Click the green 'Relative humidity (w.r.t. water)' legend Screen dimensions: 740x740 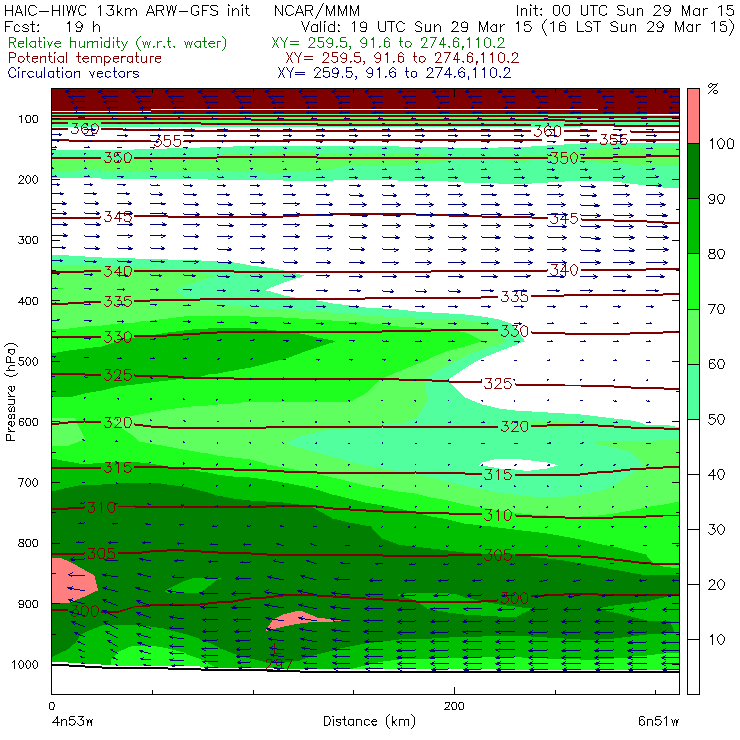tap(118, 43)
